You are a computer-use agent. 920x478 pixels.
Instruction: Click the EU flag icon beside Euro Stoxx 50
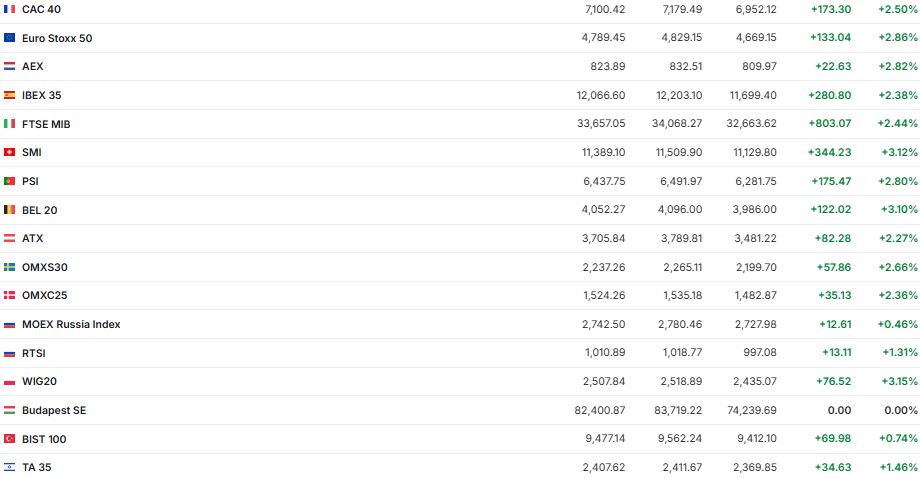tap(10, 38)
